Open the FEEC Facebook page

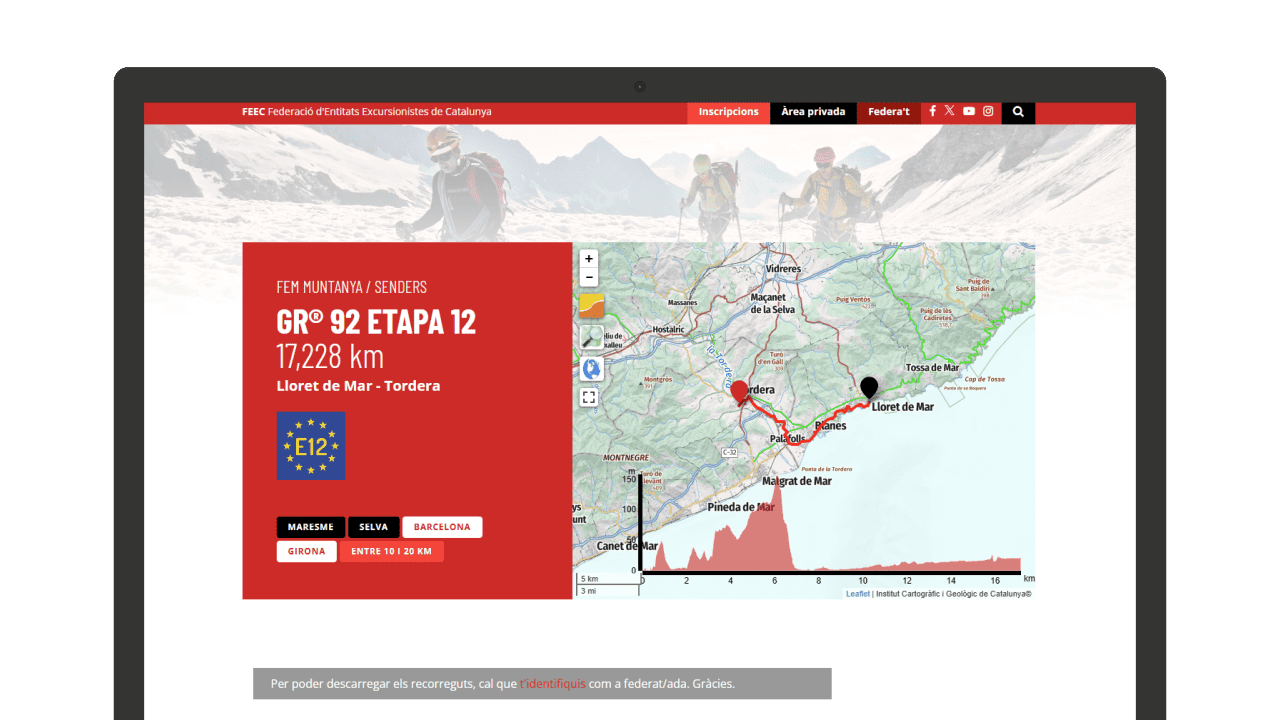pos(932,111)
